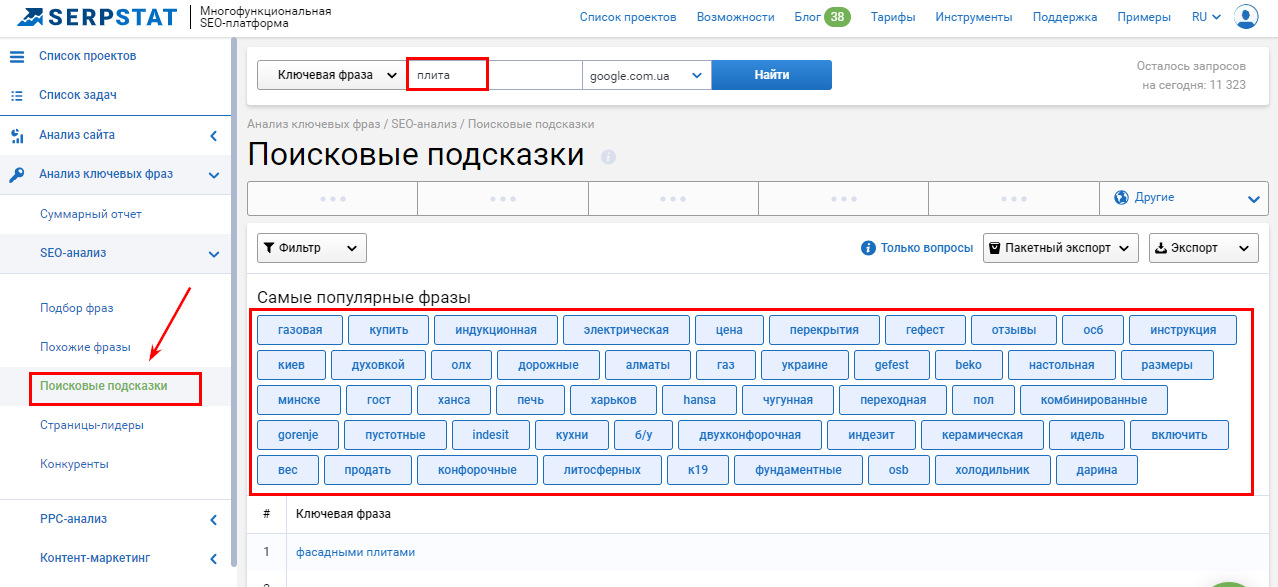Click Анализ ключевых фраз breadcrumb link

314,124
